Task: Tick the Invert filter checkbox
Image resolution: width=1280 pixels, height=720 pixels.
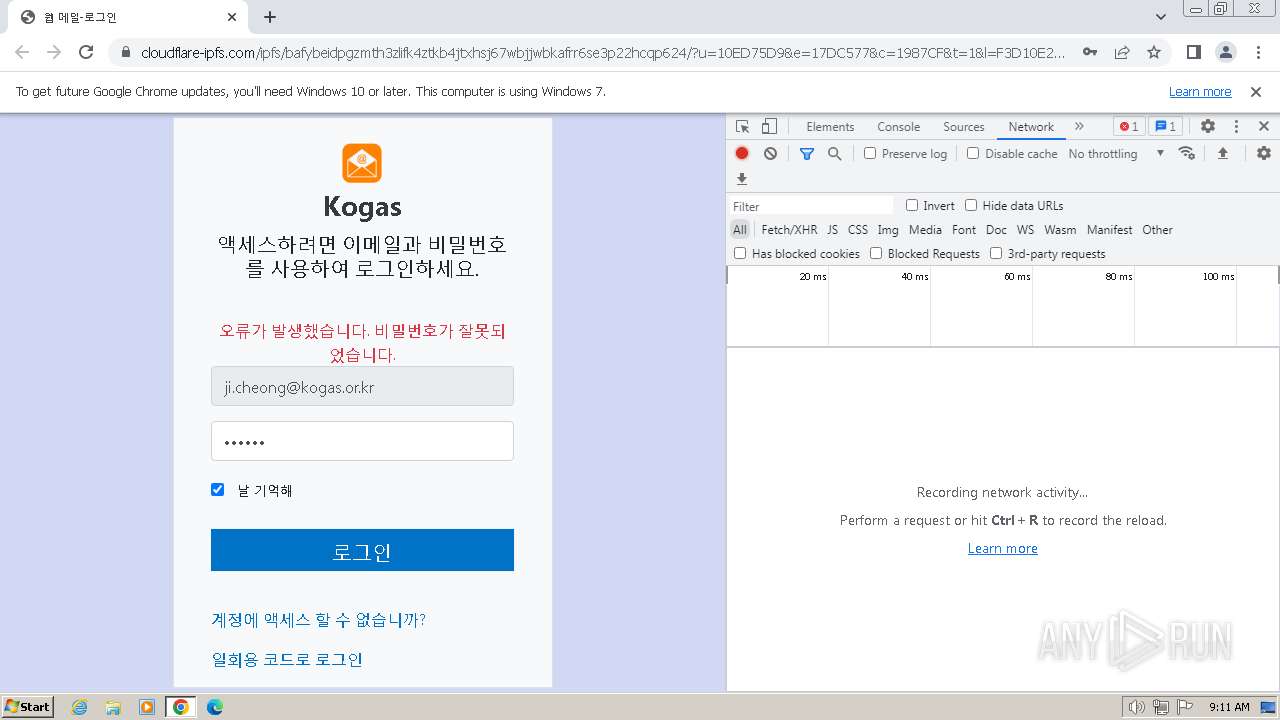Action: point(912,205)
